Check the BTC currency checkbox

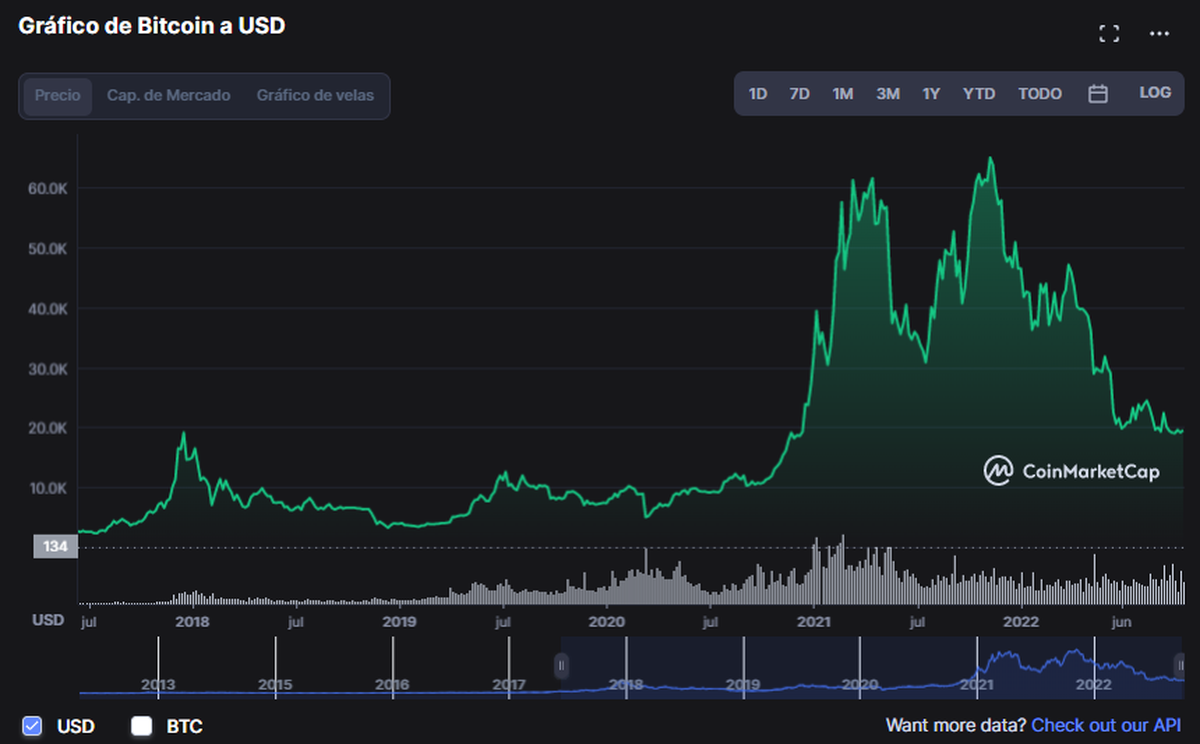click(141, 726)
